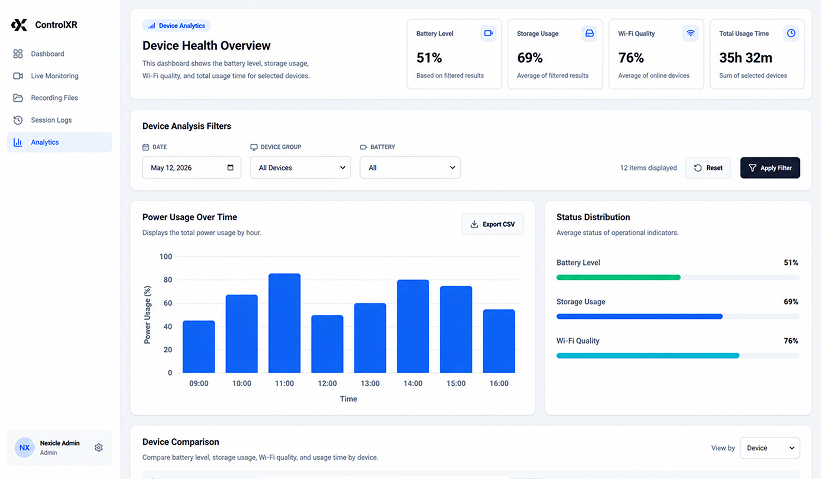Viewport: 821px width, 479px height.
Task: Click the monitor icon beside DEVICE GROUP label
Action: [254, 147]
